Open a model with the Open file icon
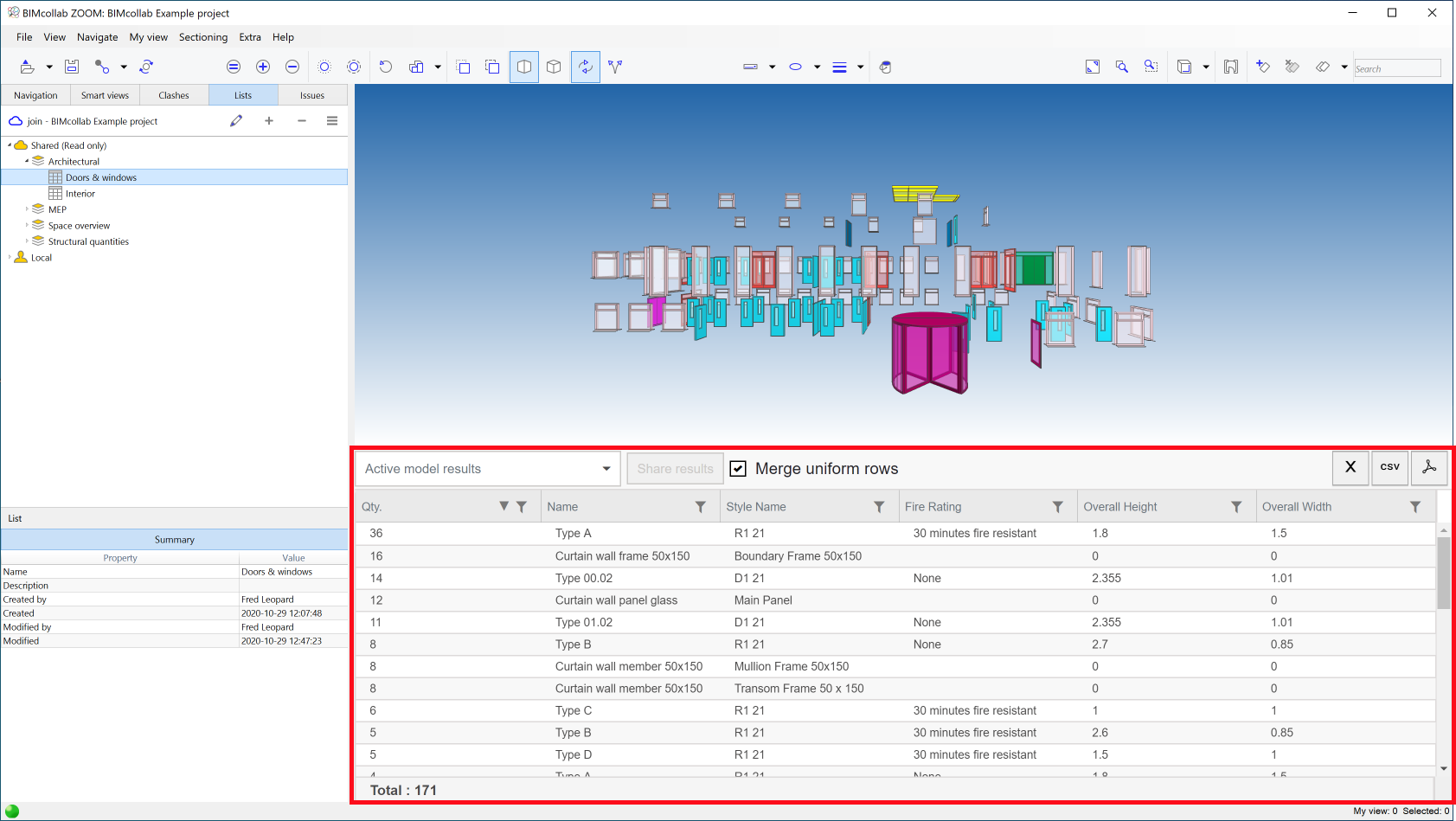Screen dimensions: 1456x821 tap(26, 67)
